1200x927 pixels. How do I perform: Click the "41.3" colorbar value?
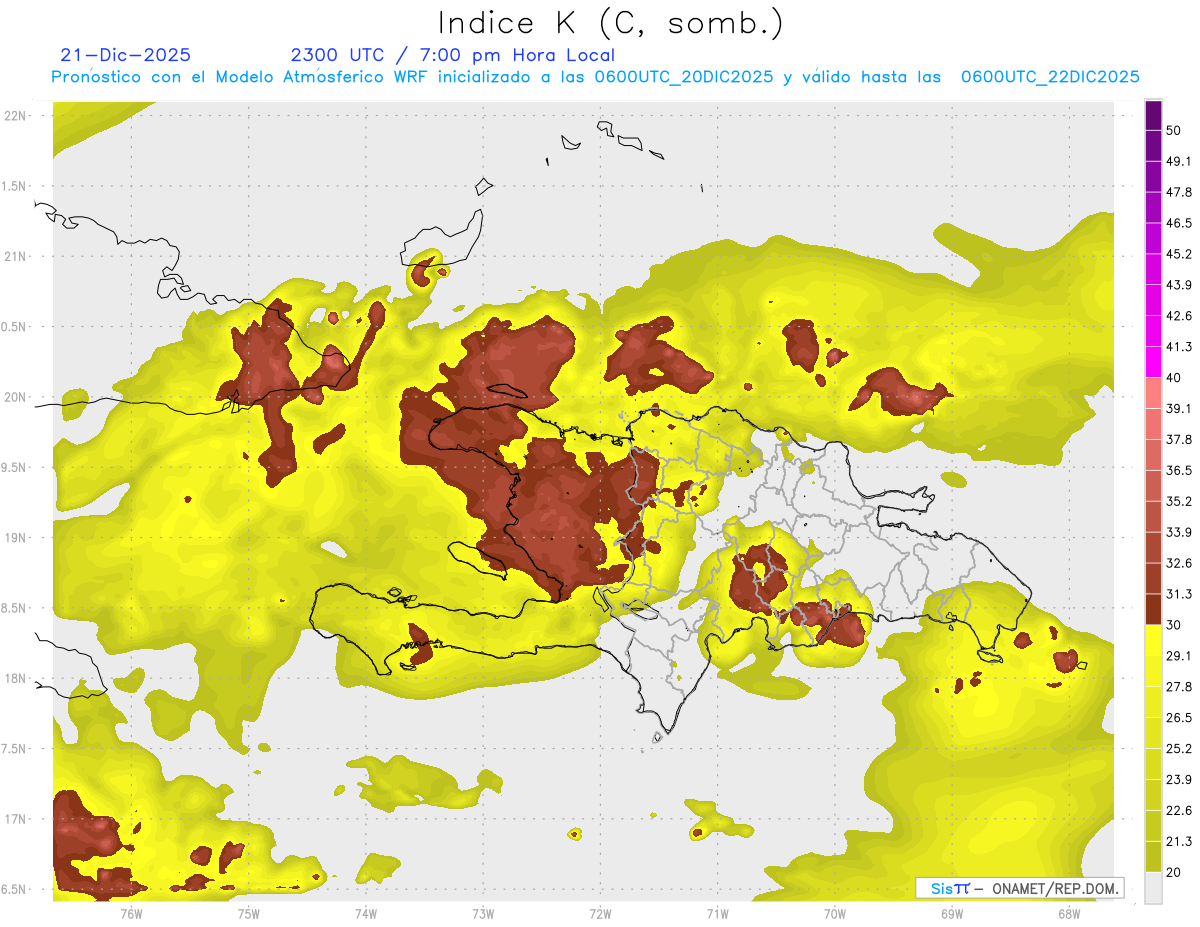point(1179,347)
